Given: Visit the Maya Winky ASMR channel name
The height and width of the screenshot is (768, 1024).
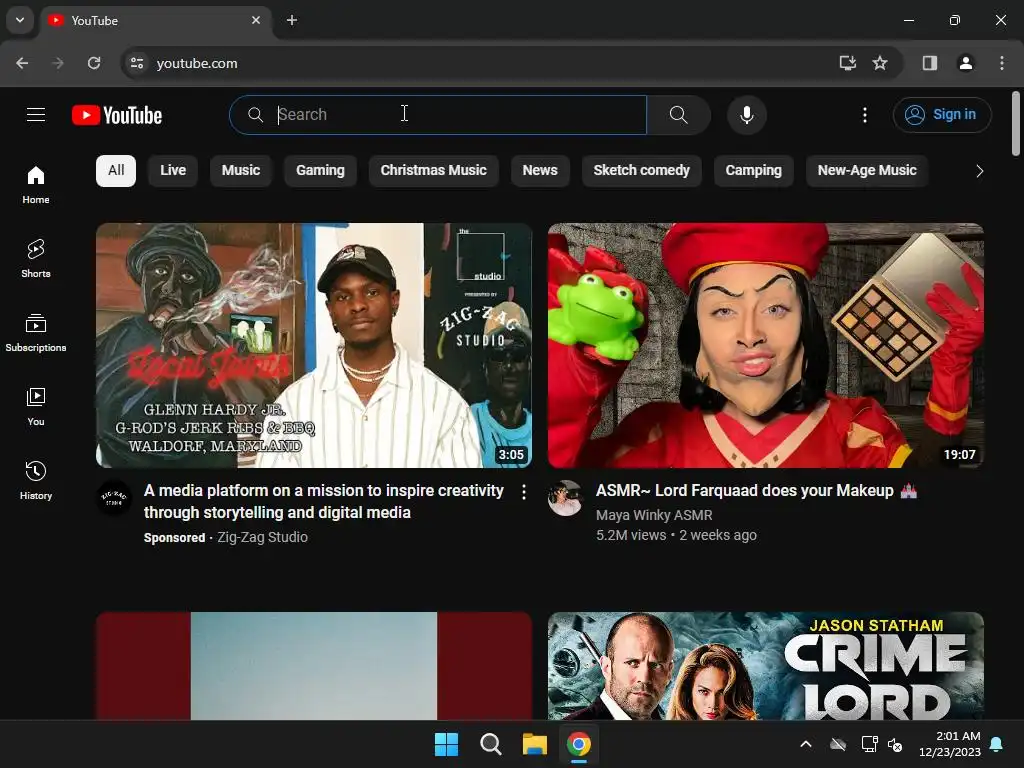Looking at the screenshot, I should (654, 515).
